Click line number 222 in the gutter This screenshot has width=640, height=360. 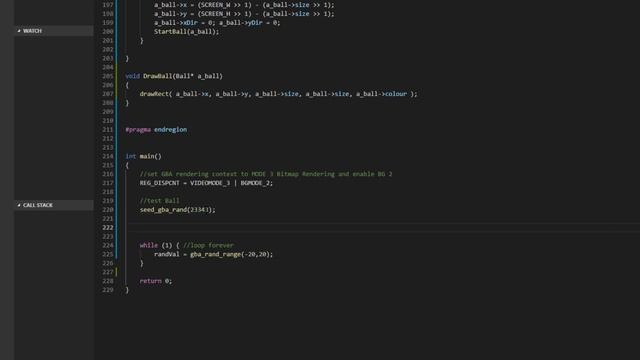(108, 228)
